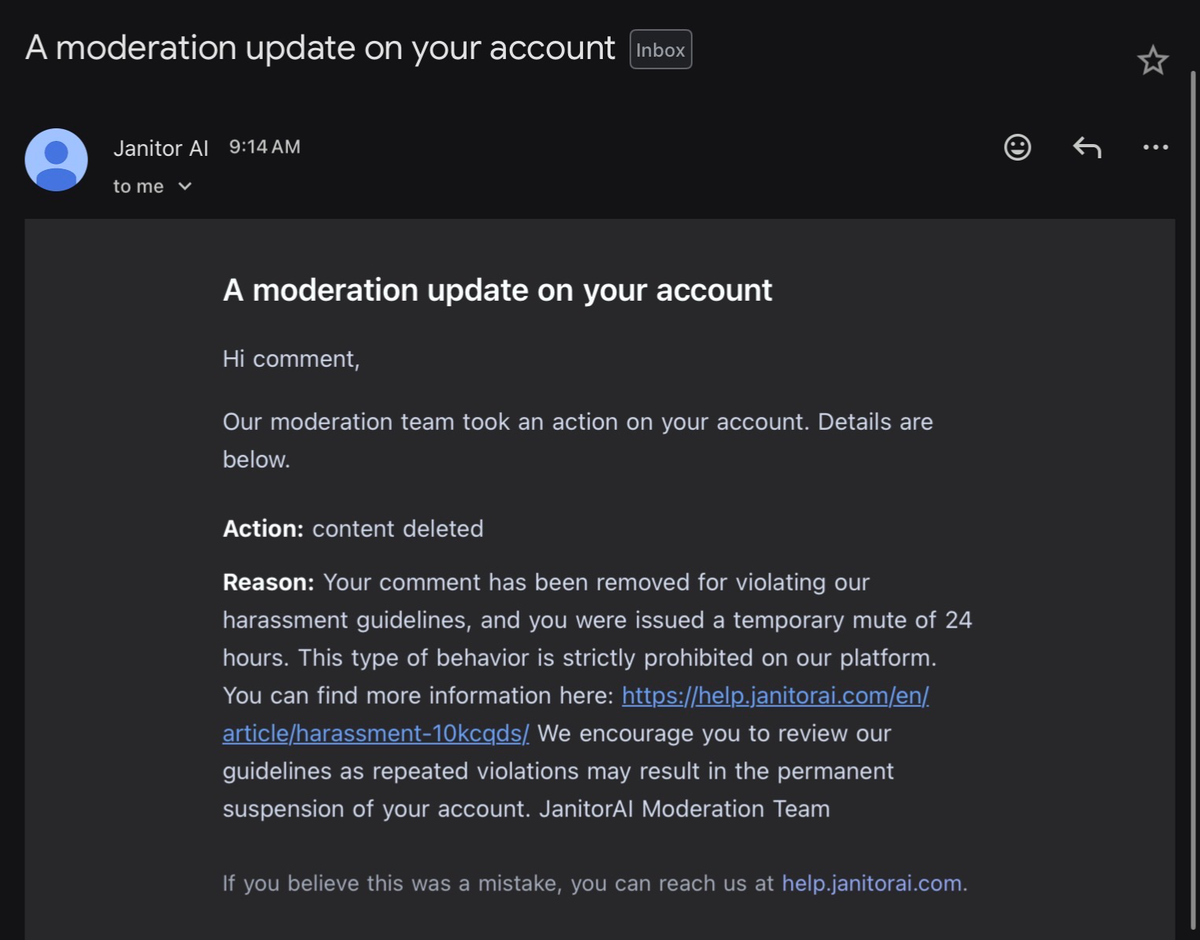Click the 9:14 AM timestamp
The height and width of the screenshot is (940, 1200).
264,147
